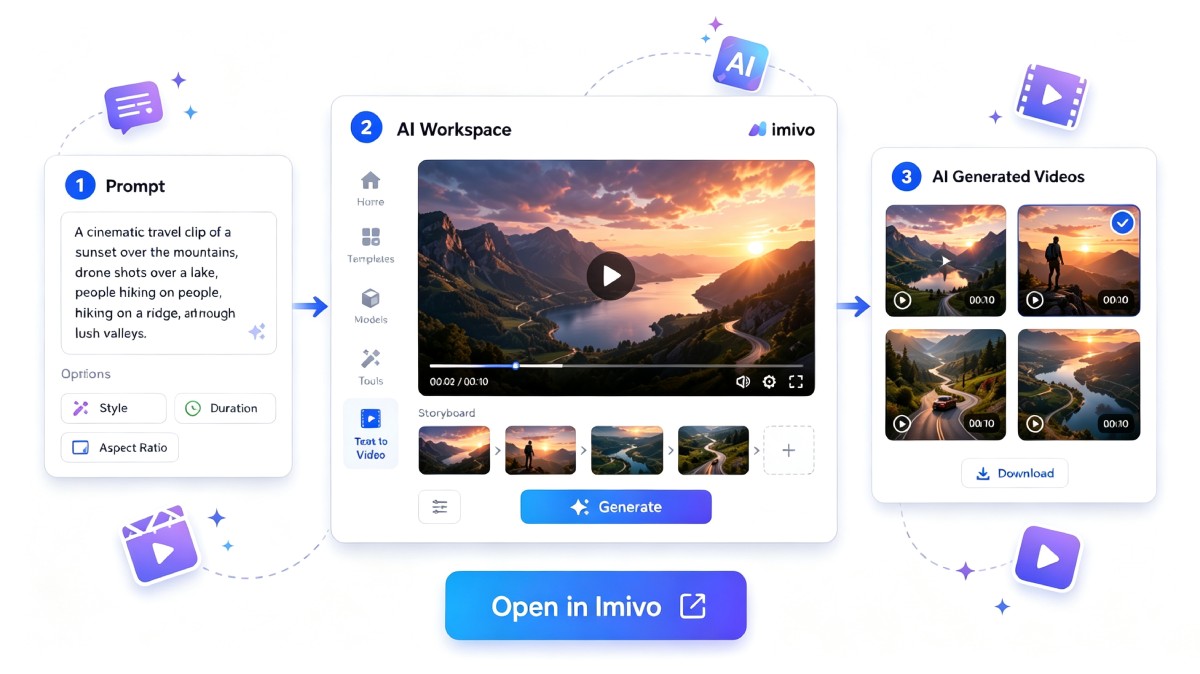Viewport: 1200px width, 674px height.
Task: Click the Generate button
Action: click(x=616, y=507)
